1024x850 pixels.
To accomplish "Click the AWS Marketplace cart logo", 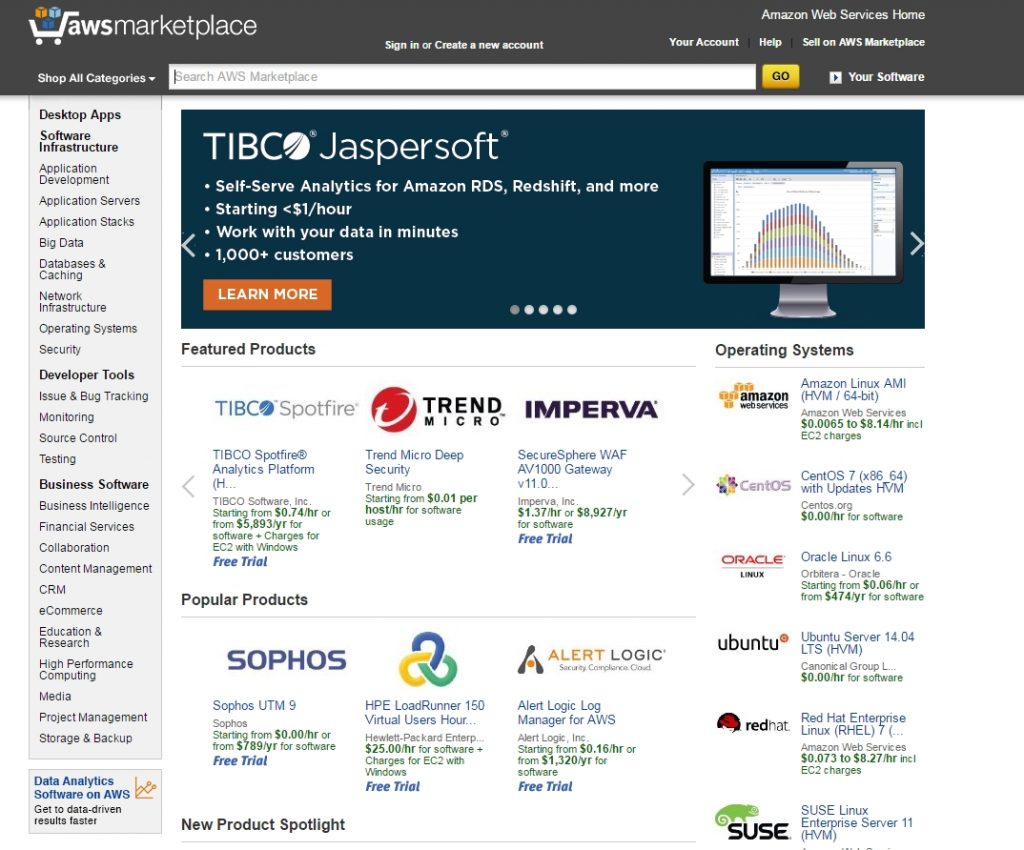I will point(142,26).
